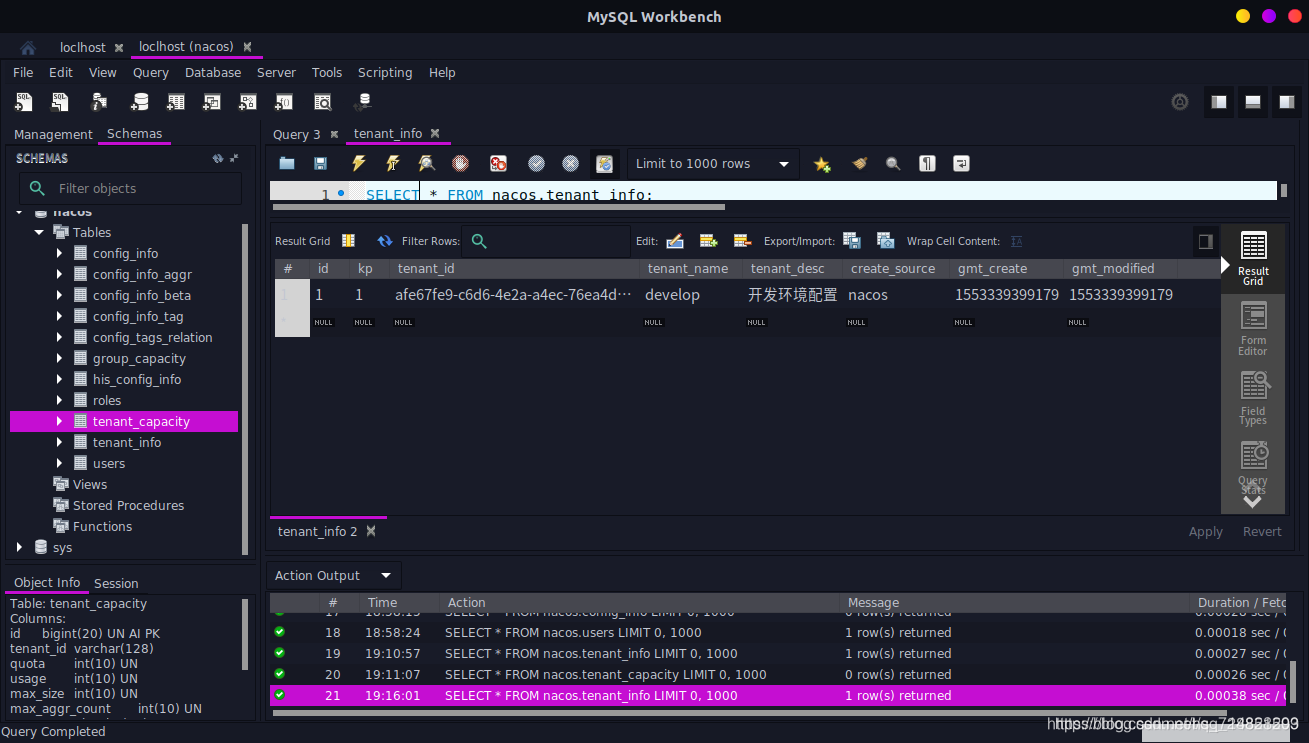Toggle left sidebar panel visibility
Image resolution: width=1309 pixels, height=743 pixels.
1218,102
